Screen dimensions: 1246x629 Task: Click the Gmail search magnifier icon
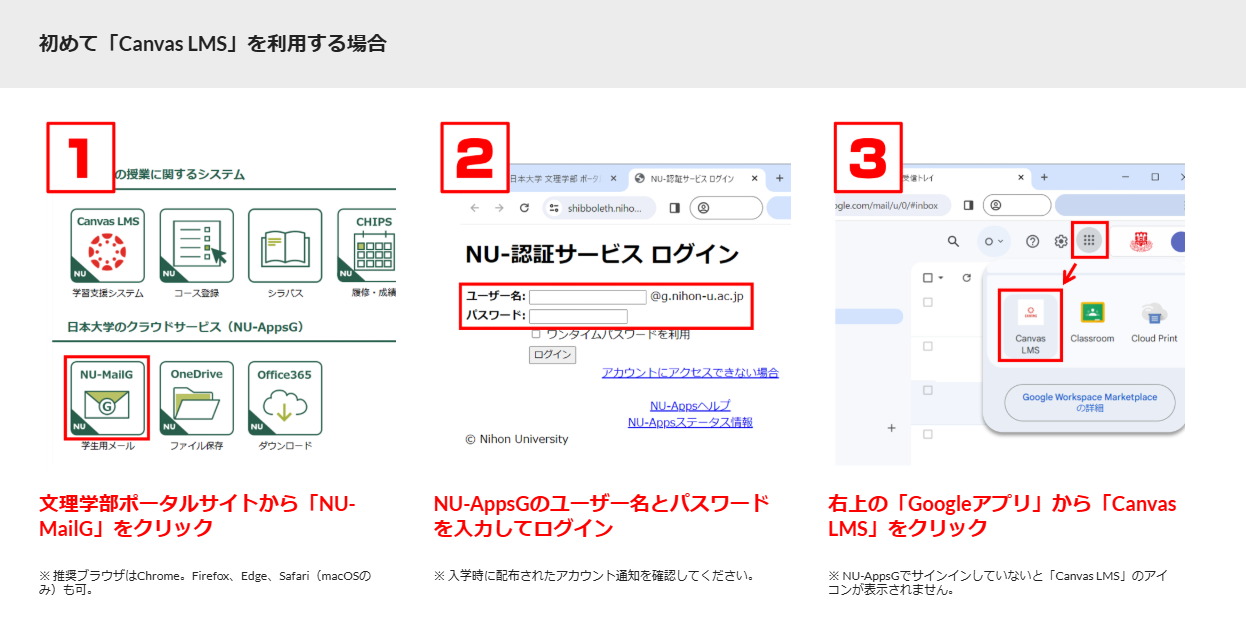[x=953, y=241]
